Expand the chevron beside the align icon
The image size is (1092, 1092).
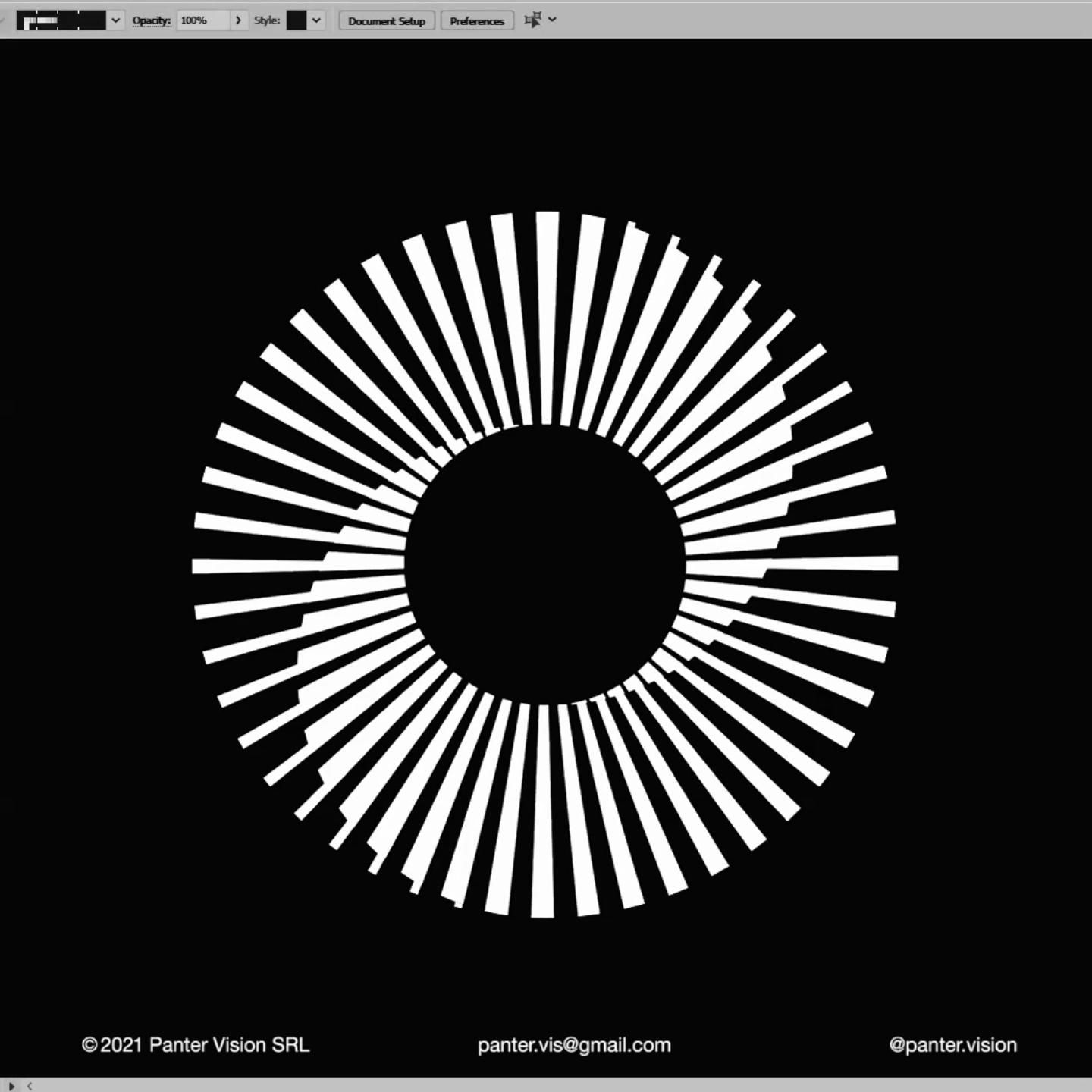coord(553,20)
